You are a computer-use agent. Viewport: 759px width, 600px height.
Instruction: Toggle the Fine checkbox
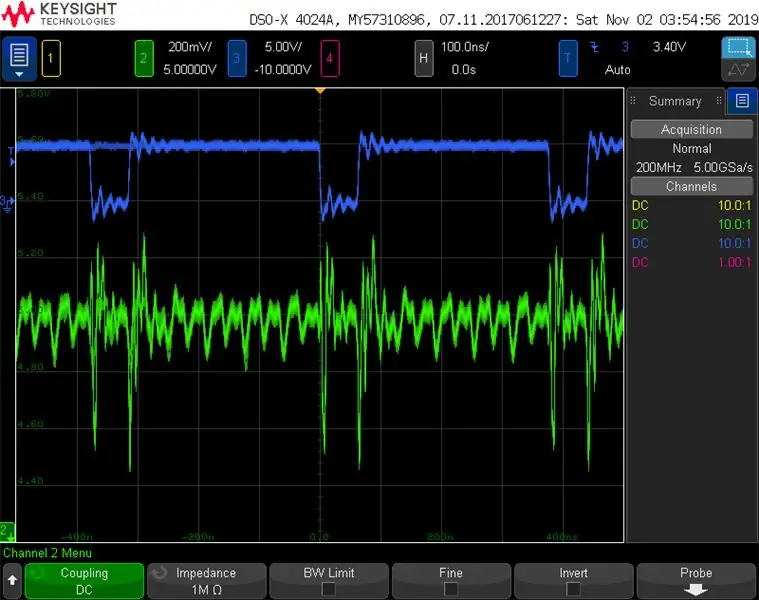451,588
